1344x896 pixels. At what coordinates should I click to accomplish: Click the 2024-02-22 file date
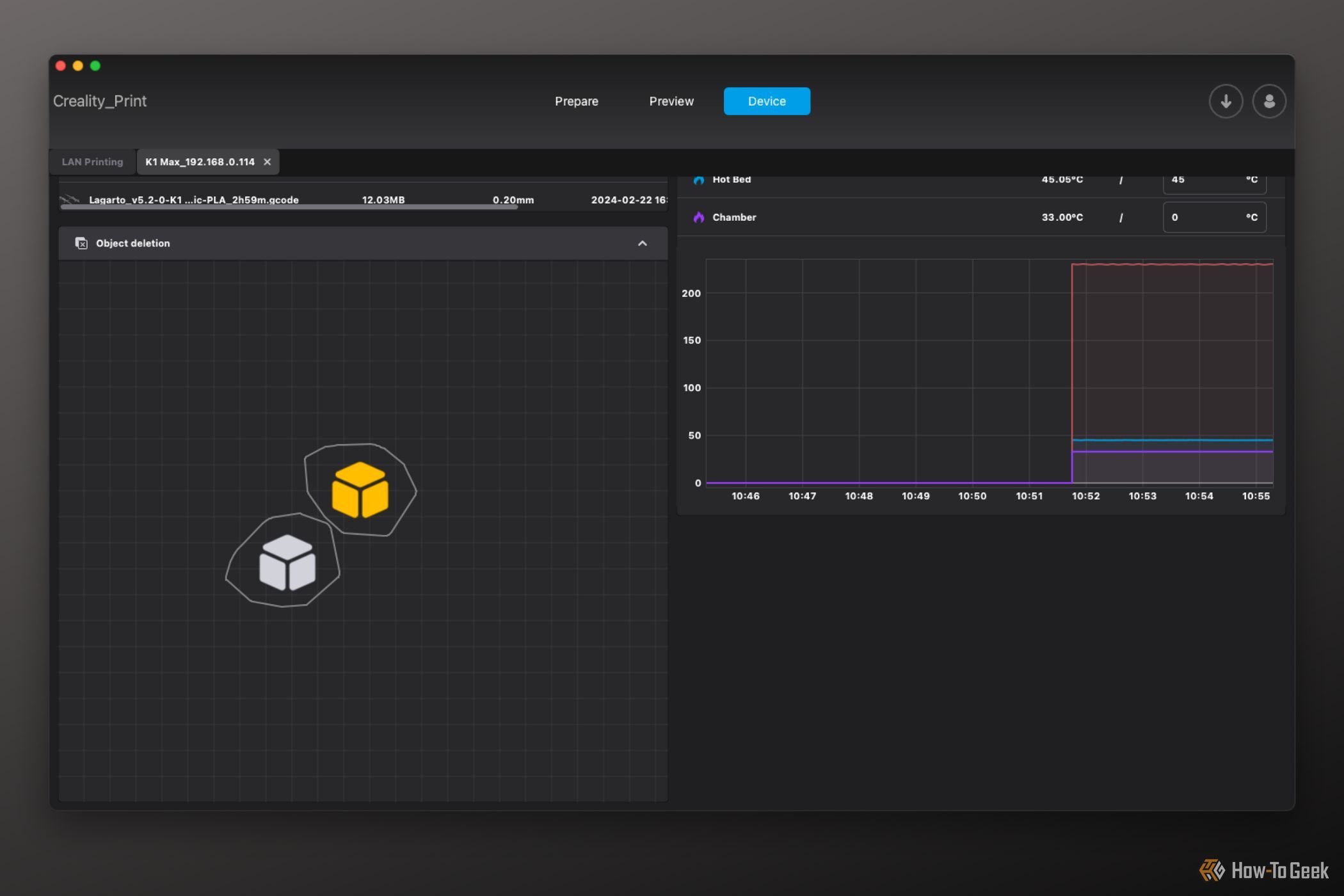[629, 200]
